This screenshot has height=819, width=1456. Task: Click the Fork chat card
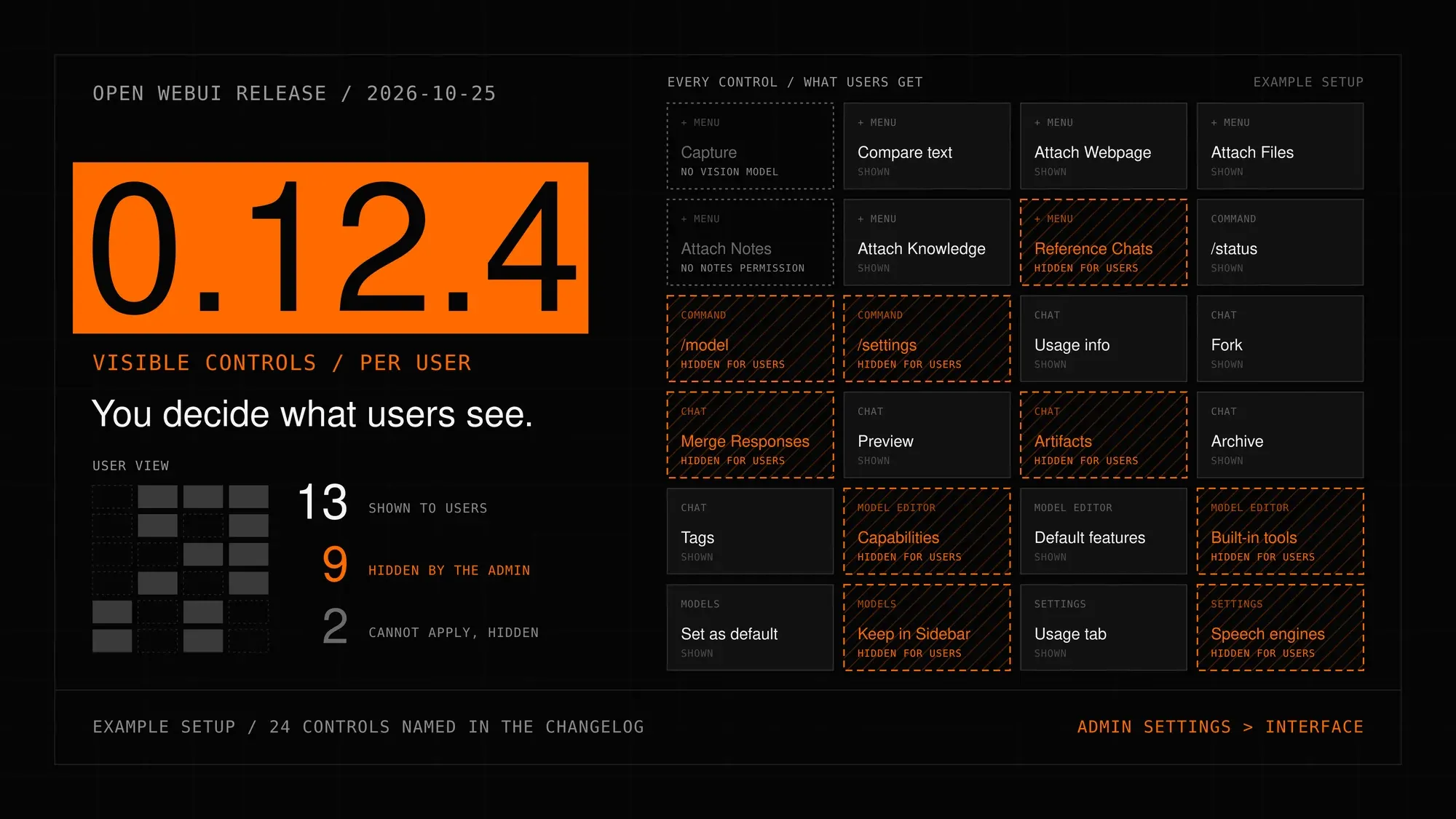[1280, 339]
